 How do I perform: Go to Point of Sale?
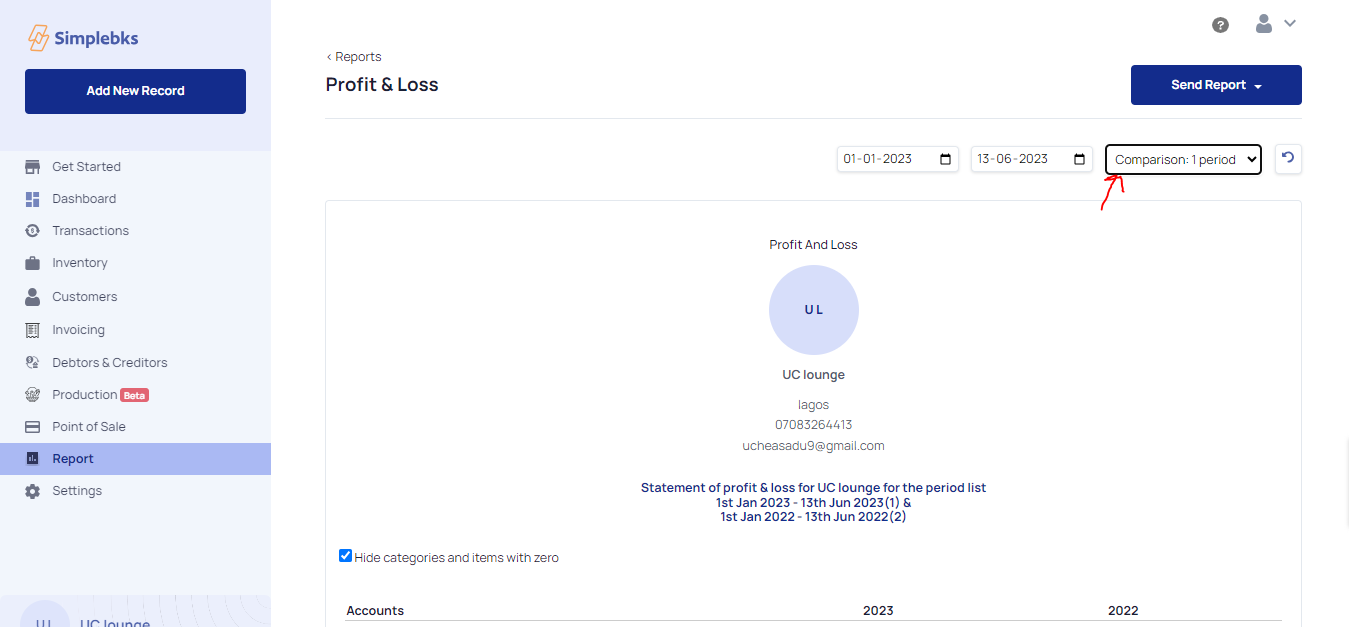tap(89, 427)
